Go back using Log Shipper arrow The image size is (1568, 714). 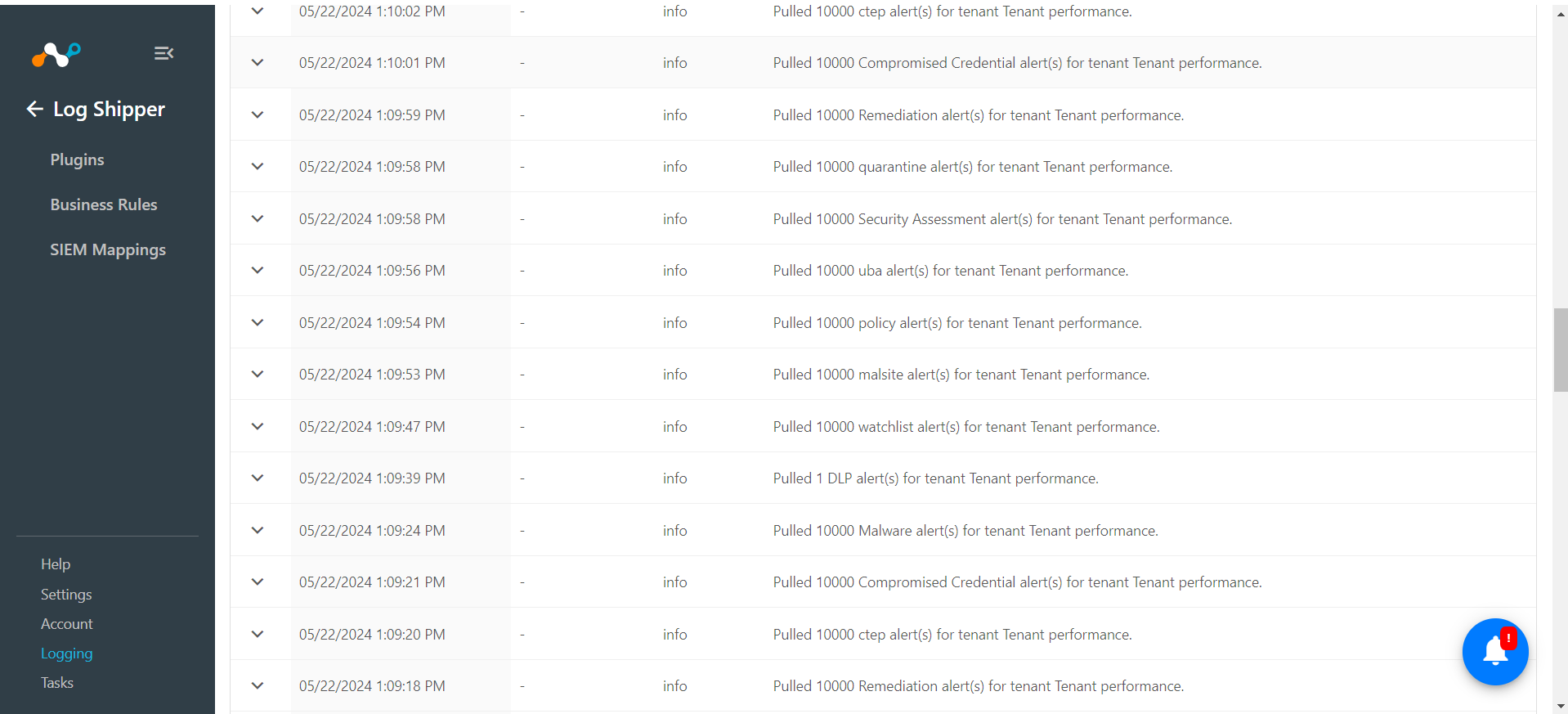click(x=34, y=109)
